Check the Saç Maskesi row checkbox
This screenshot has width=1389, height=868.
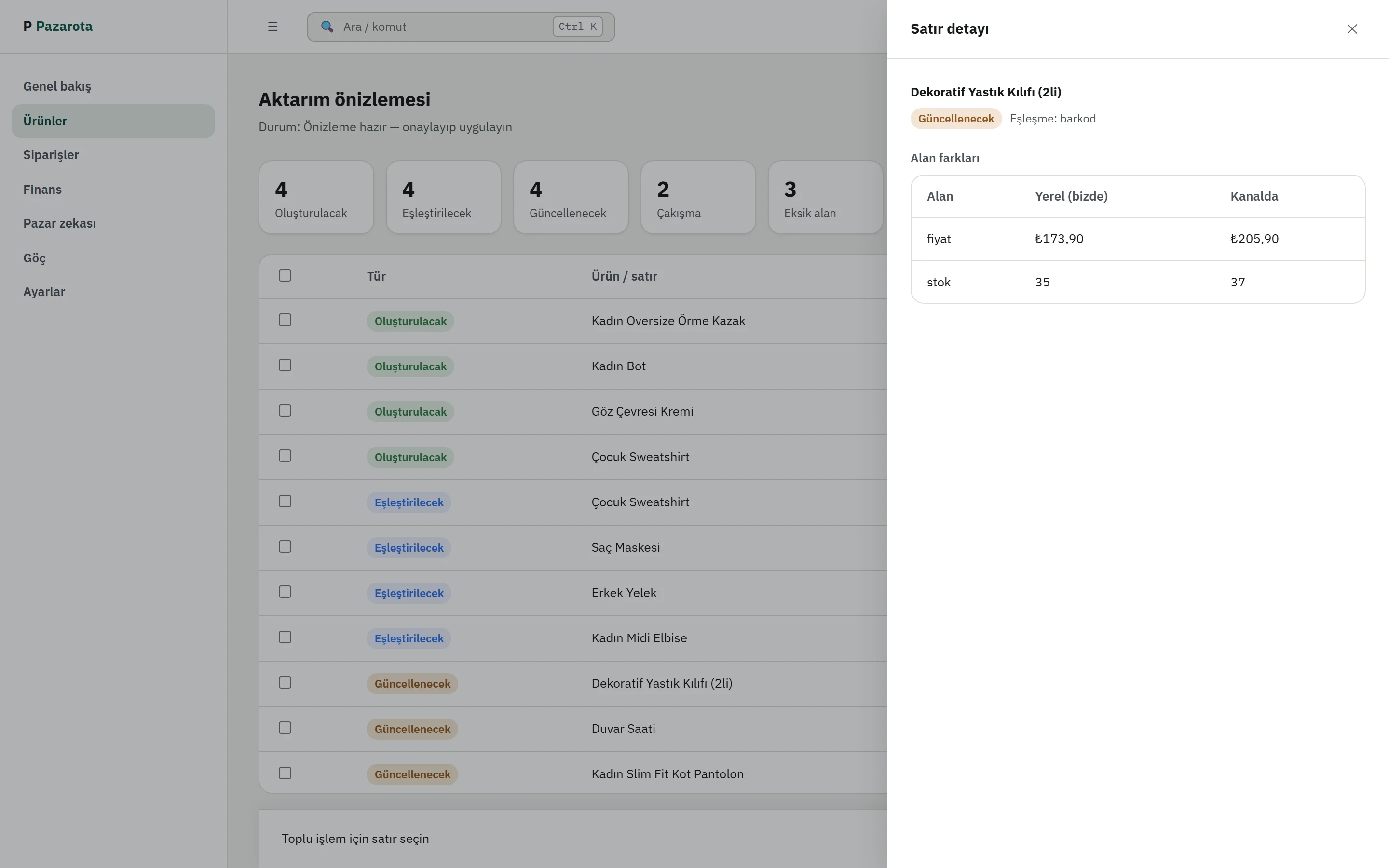coord(285,546)
